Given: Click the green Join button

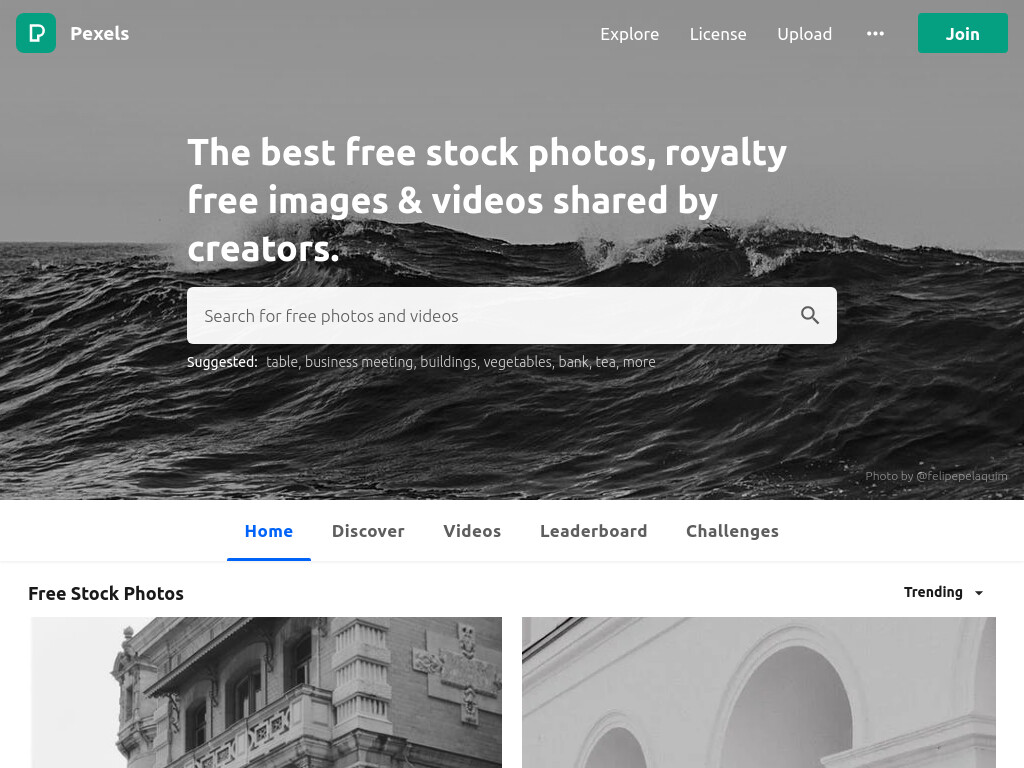Looking at the screenshot, I should 963,33.
